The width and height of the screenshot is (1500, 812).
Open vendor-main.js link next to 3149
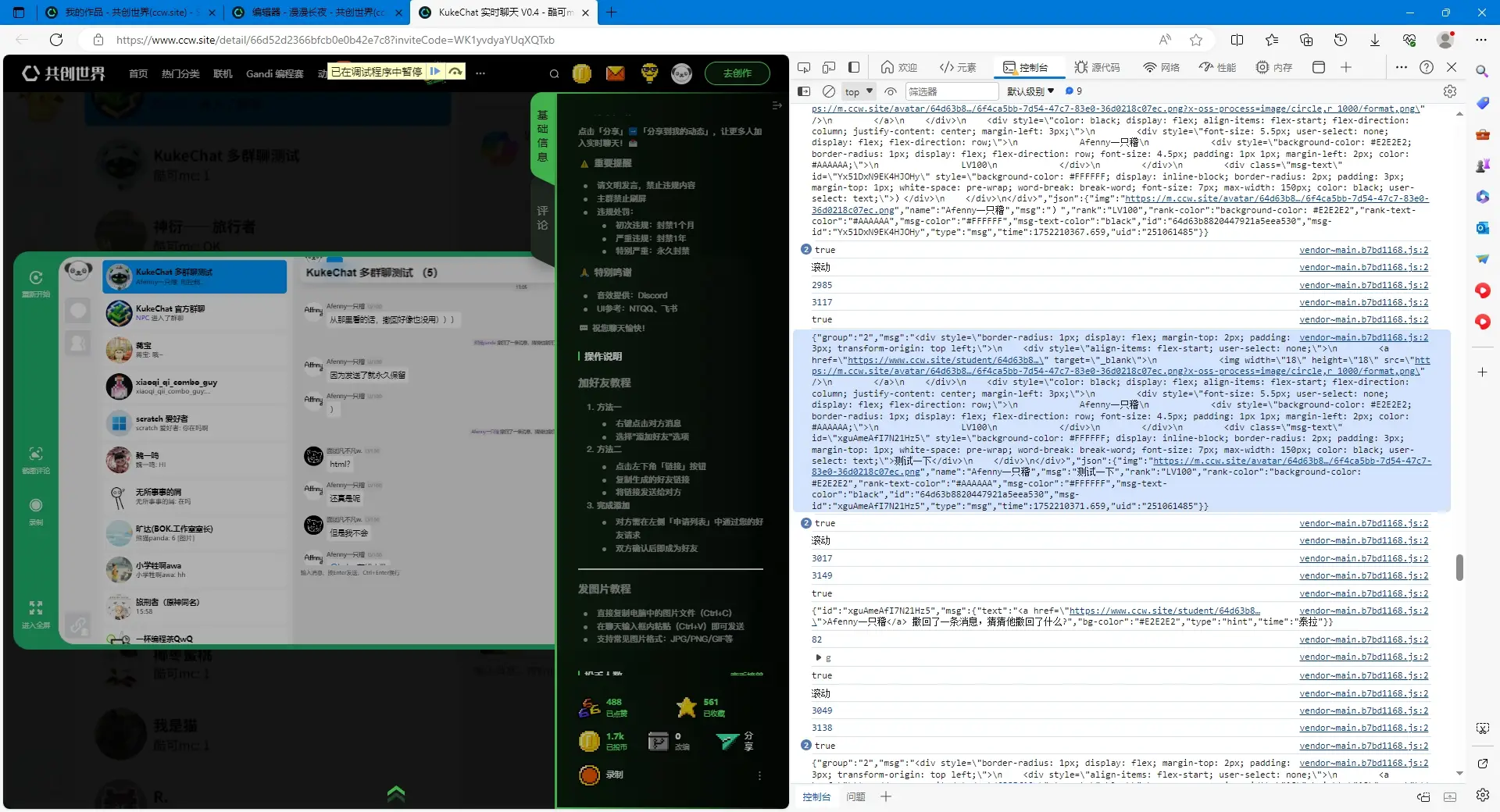point(1363,575)
